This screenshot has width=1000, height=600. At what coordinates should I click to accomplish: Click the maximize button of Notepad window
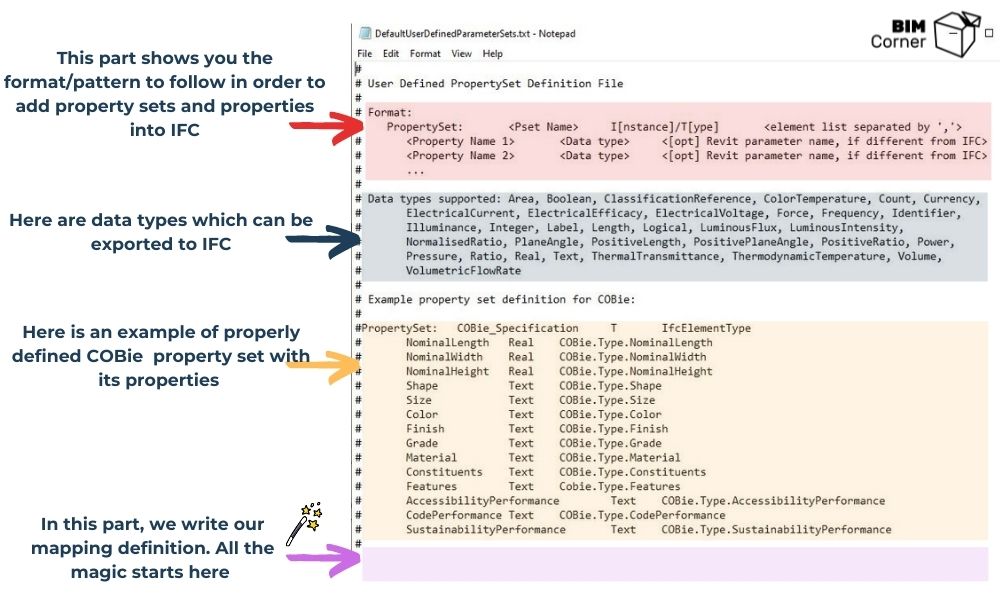coord(989,33)
